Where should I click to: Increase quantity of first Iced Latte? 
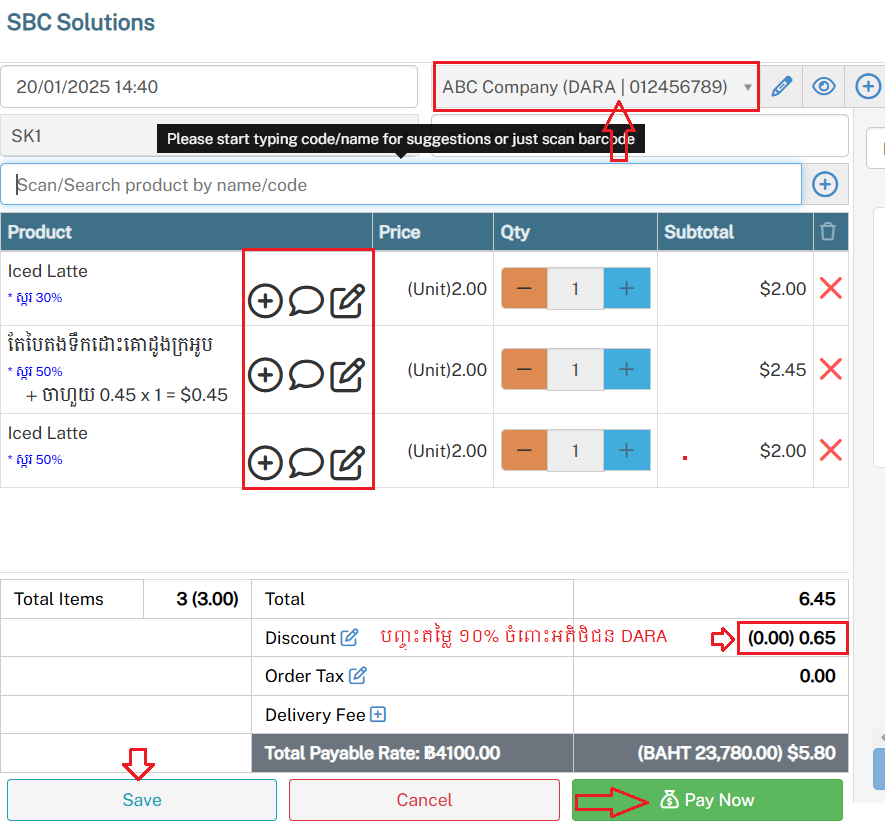[x=626, y=289]
